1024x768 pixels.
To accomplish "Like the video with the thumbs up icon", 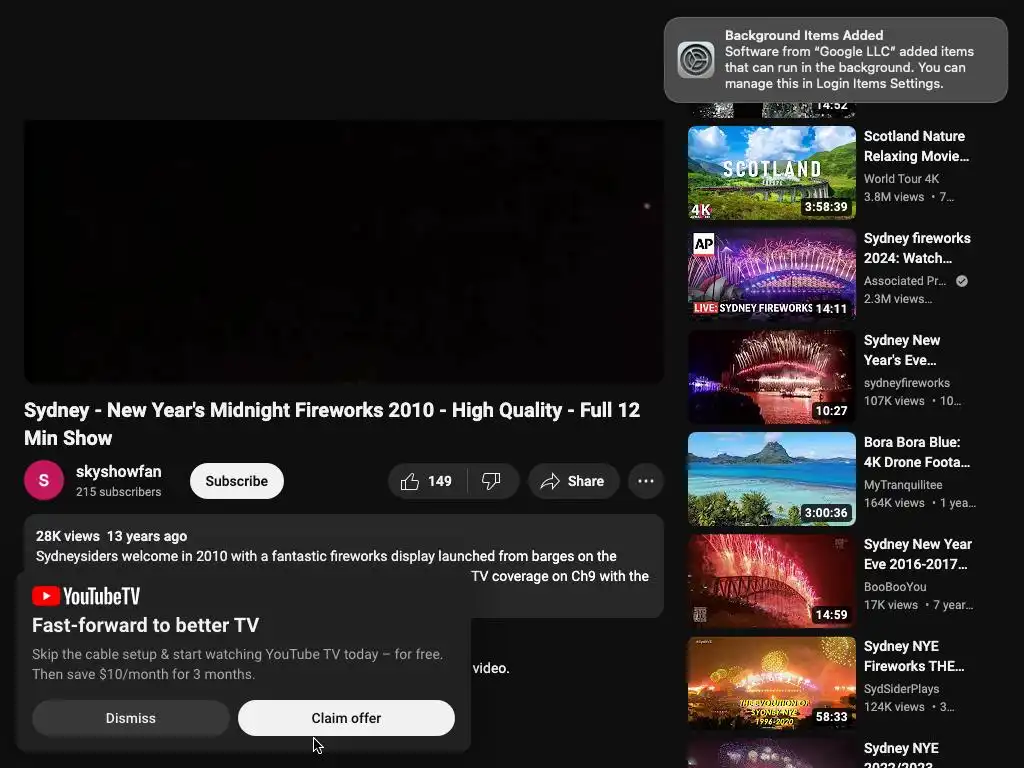I will [x=409, y=481].
